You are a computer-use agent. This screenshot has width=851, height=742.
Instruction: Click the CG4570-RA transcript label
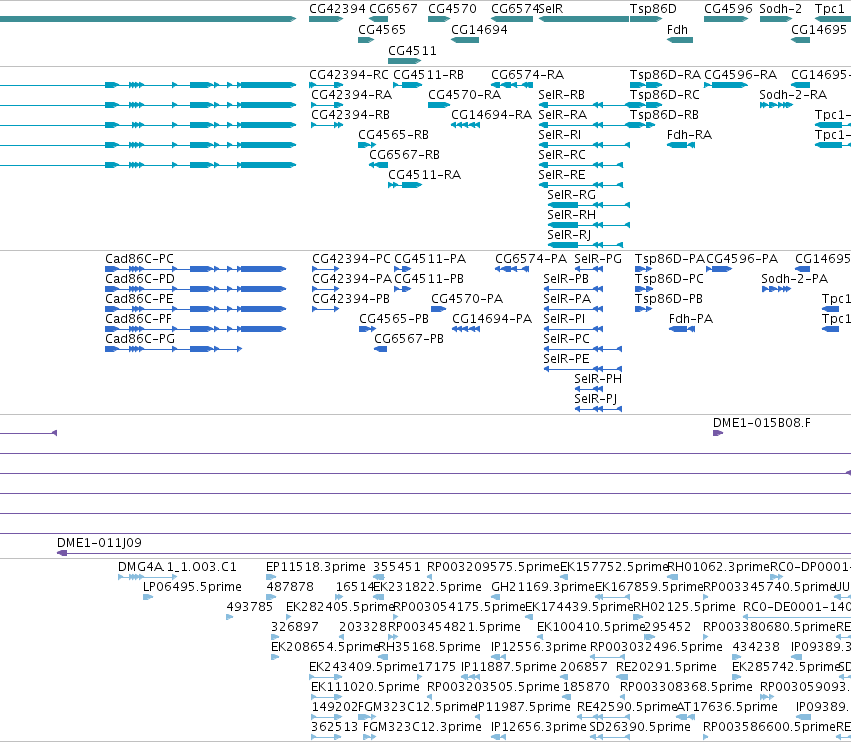pyautogui.click(x=465, y=95)
